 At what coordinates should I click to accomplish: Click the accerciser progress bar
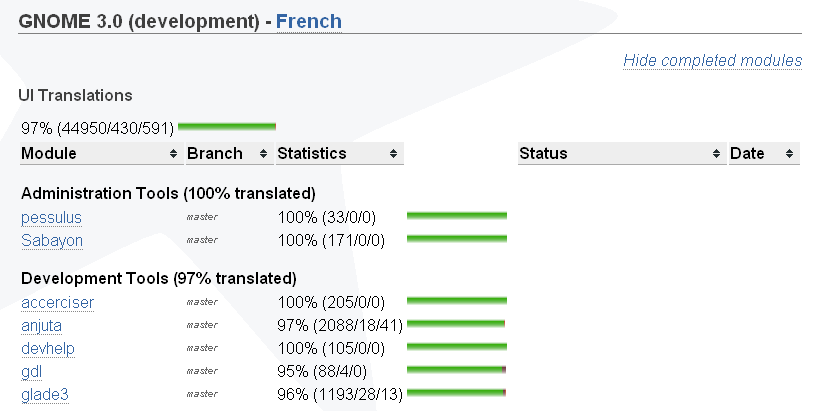click(457, 300)
